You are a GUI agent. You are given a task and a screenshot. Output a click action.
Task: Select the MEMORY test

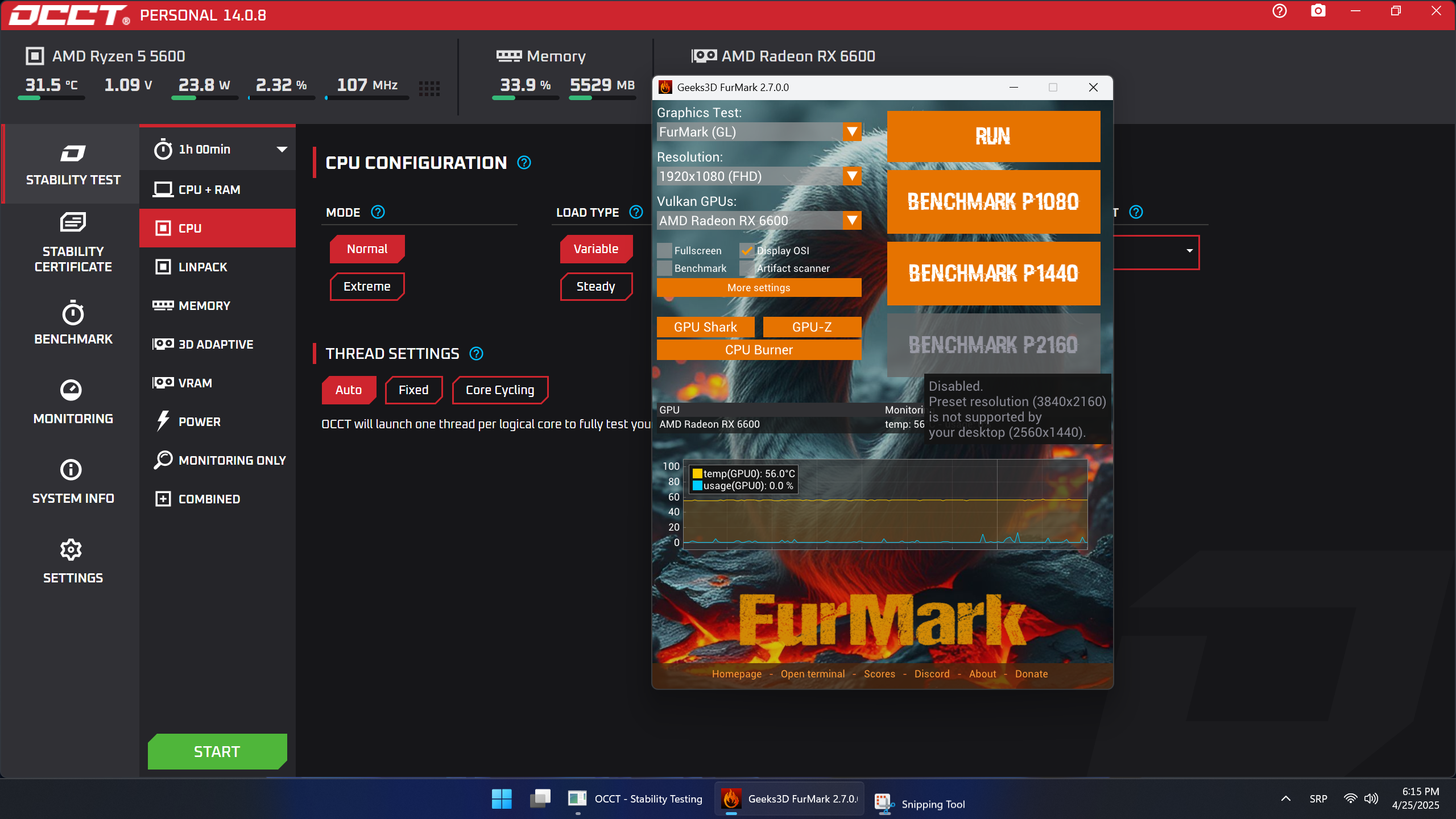218,305
